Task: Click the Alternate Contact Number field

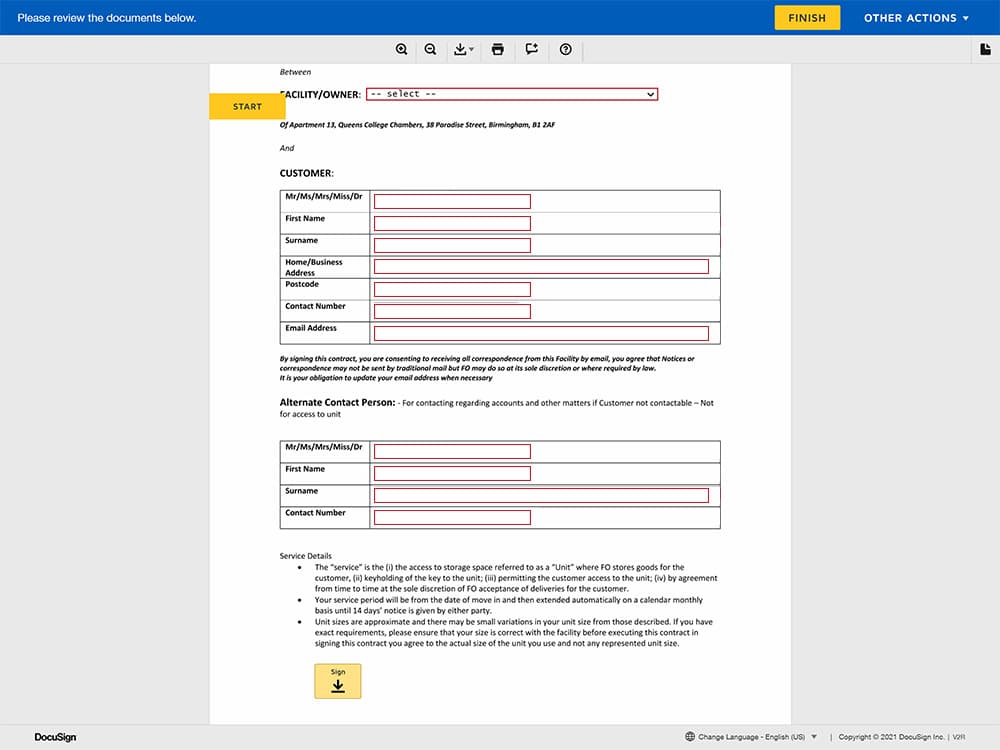Action: point(452,517)
